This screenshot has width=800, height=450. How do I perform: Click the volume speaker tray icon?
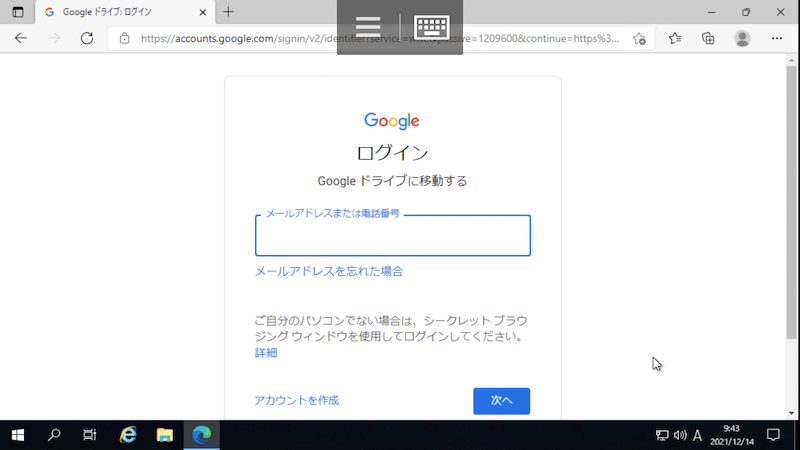pyautogui.click(x=680, y=435)
